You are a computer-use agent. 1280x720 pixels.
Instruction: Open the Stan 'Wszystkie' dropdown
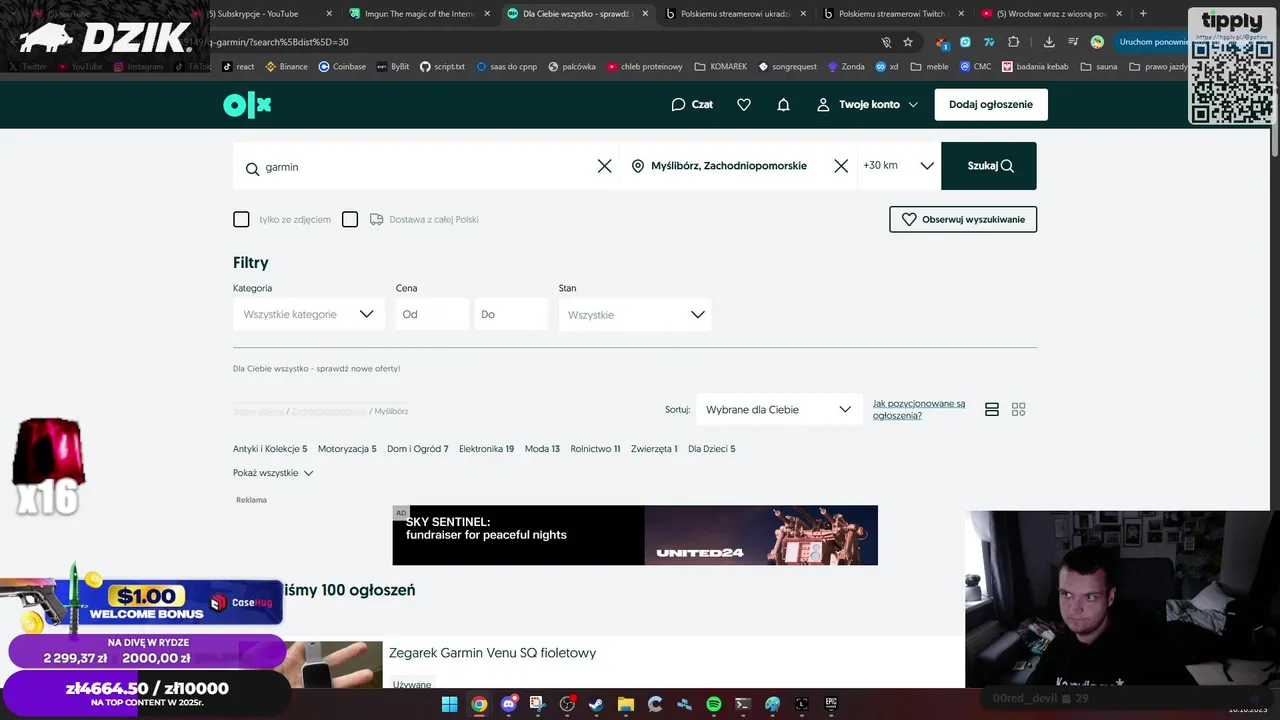coord(635,314)
